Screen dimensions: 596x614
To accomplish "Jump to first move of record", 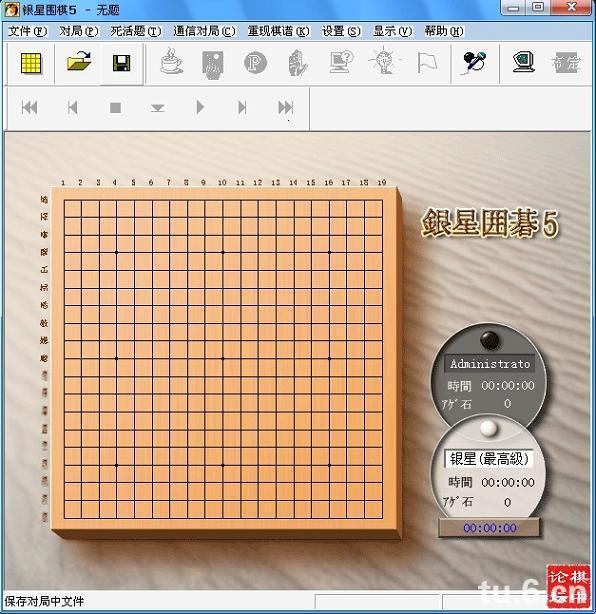I will click(30, 107).
